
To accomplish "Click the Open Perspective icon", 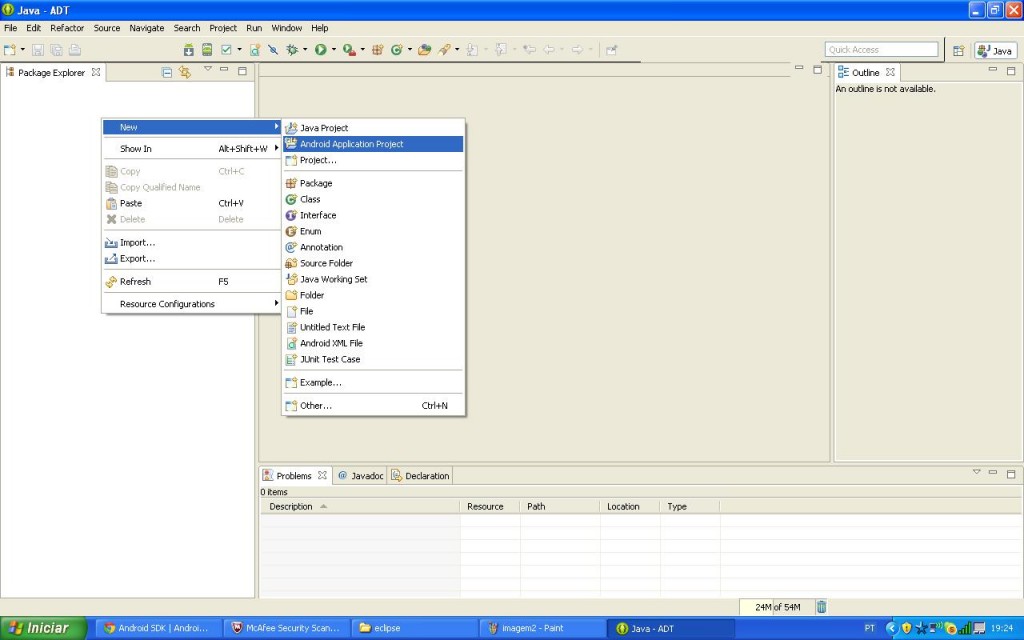I will click(x=958, y=50).
